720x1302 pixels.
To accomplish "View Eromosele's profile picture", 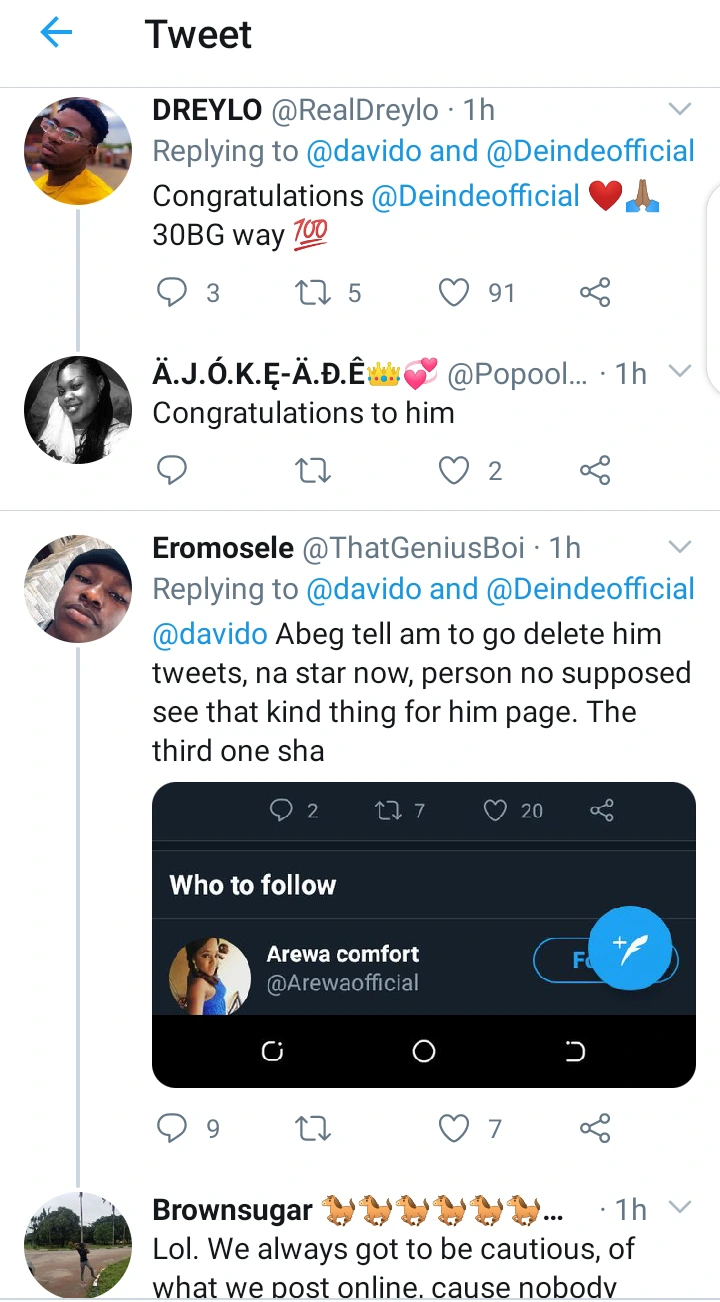I will click(77, 589).
